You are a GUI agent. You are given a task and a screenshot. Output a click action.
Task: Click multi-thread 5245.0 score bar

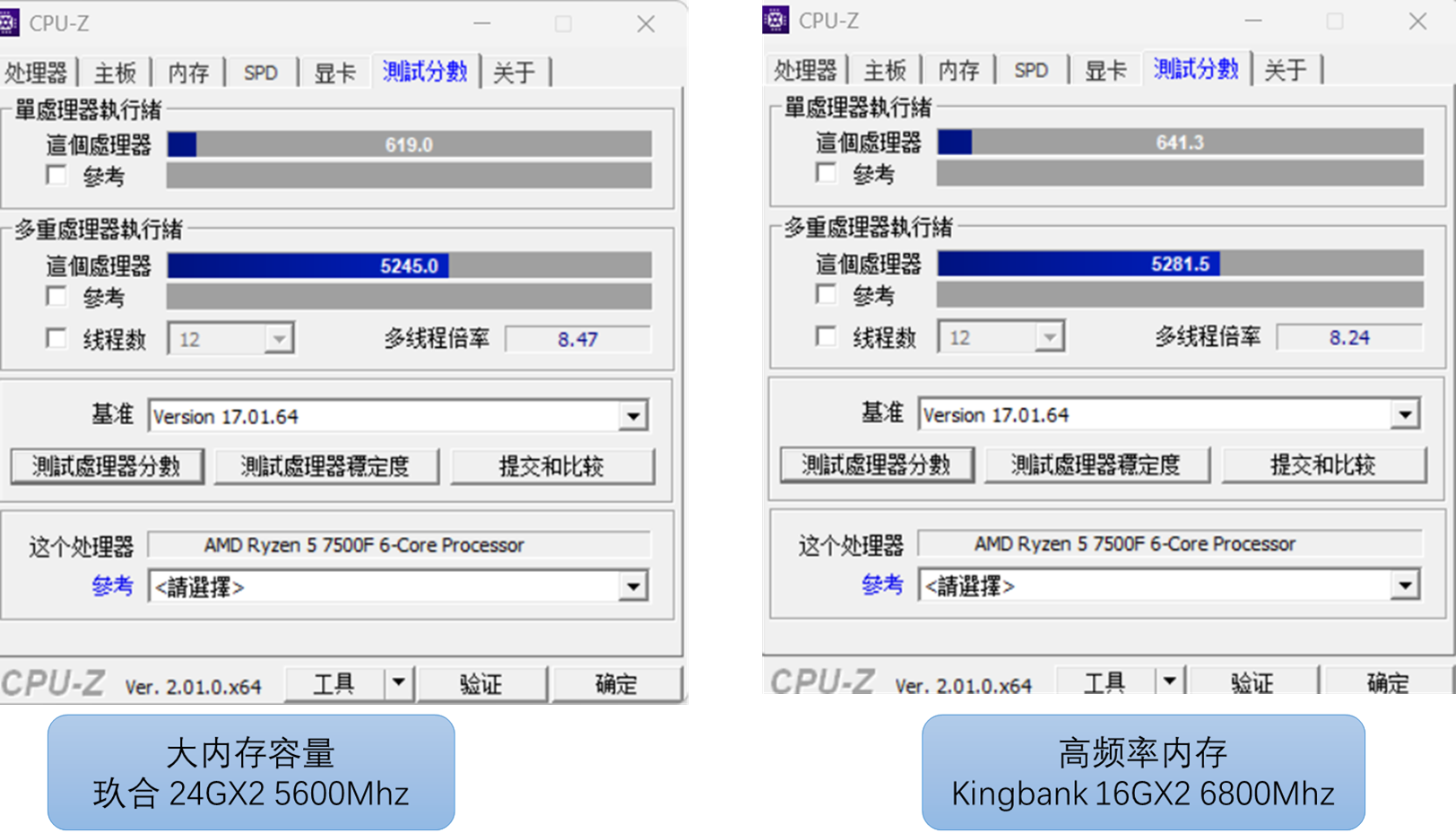[x=410, y=265]
